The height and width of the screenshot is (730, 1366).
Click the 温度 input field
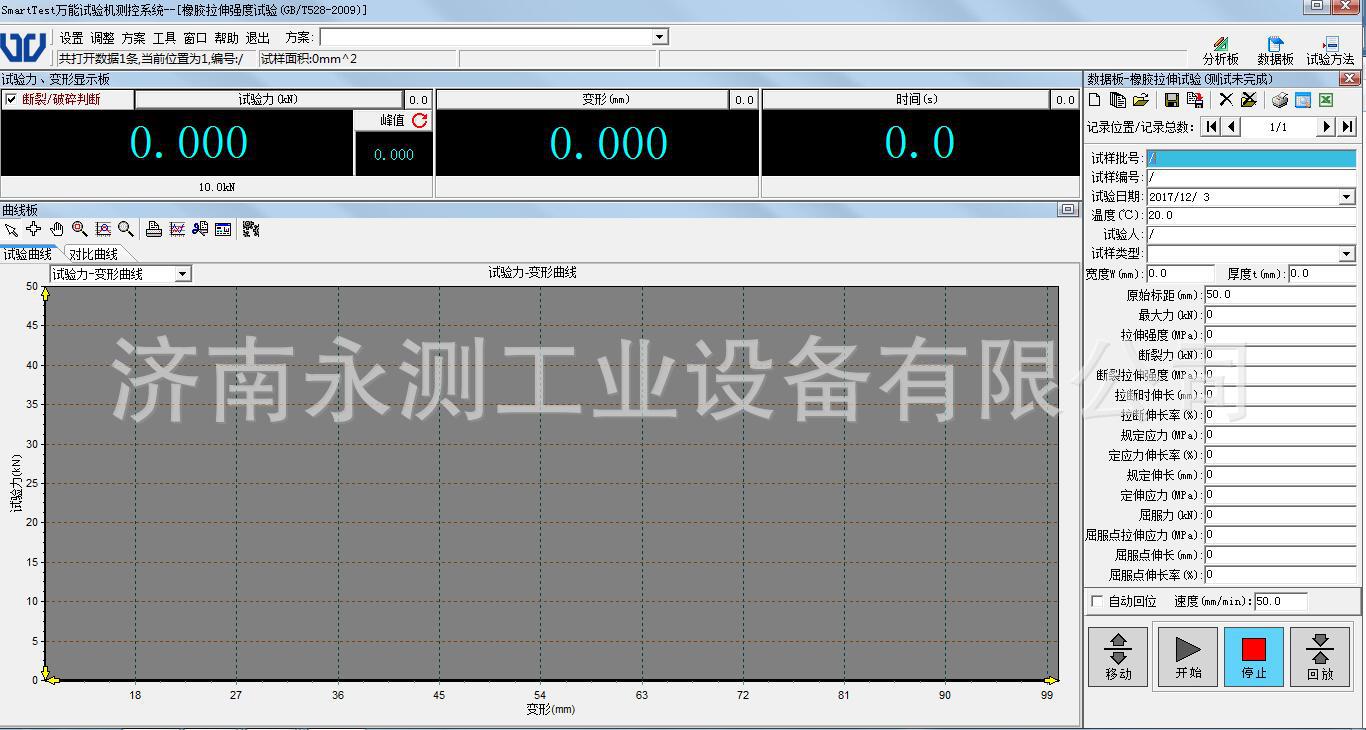[x=1251, y=216]
